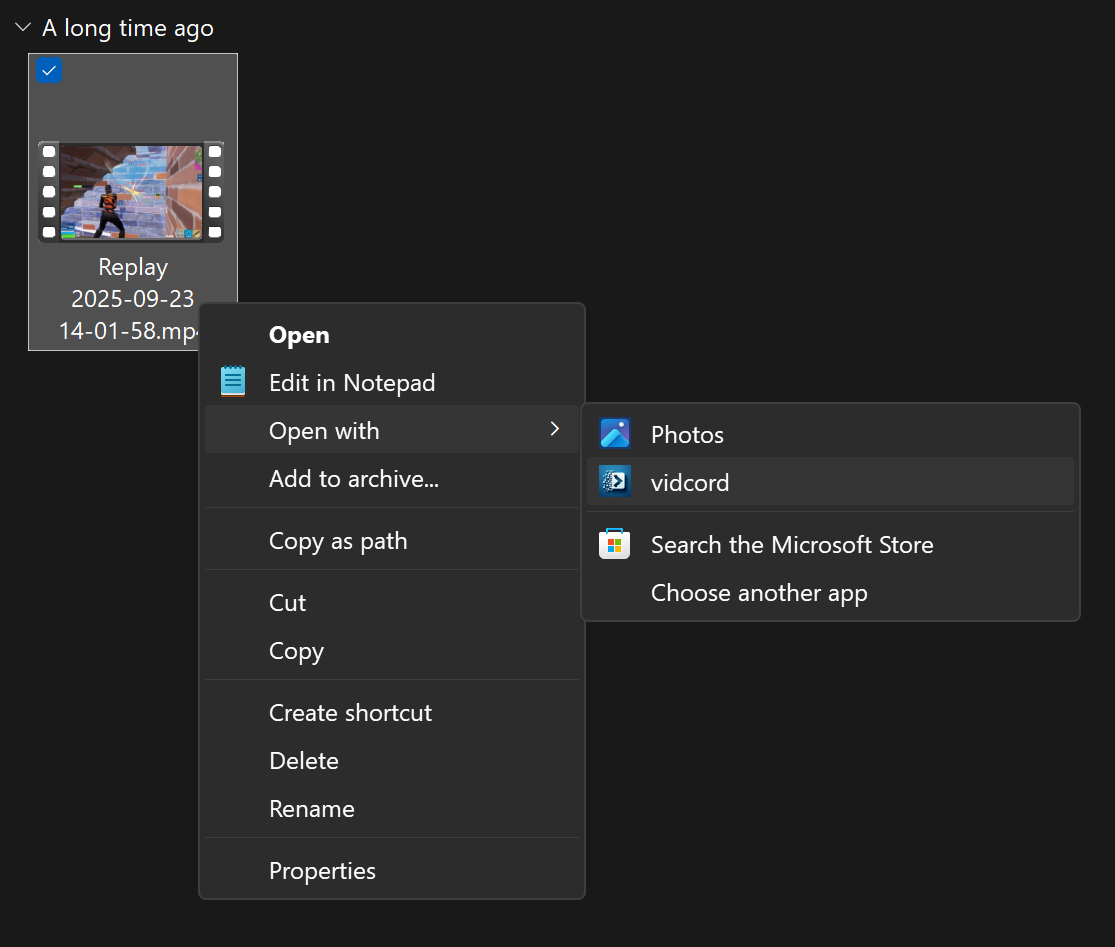This screenshot has height=947, width=1115.
Task: Choose Copy from the context menu
Action: tap(392, 651)
